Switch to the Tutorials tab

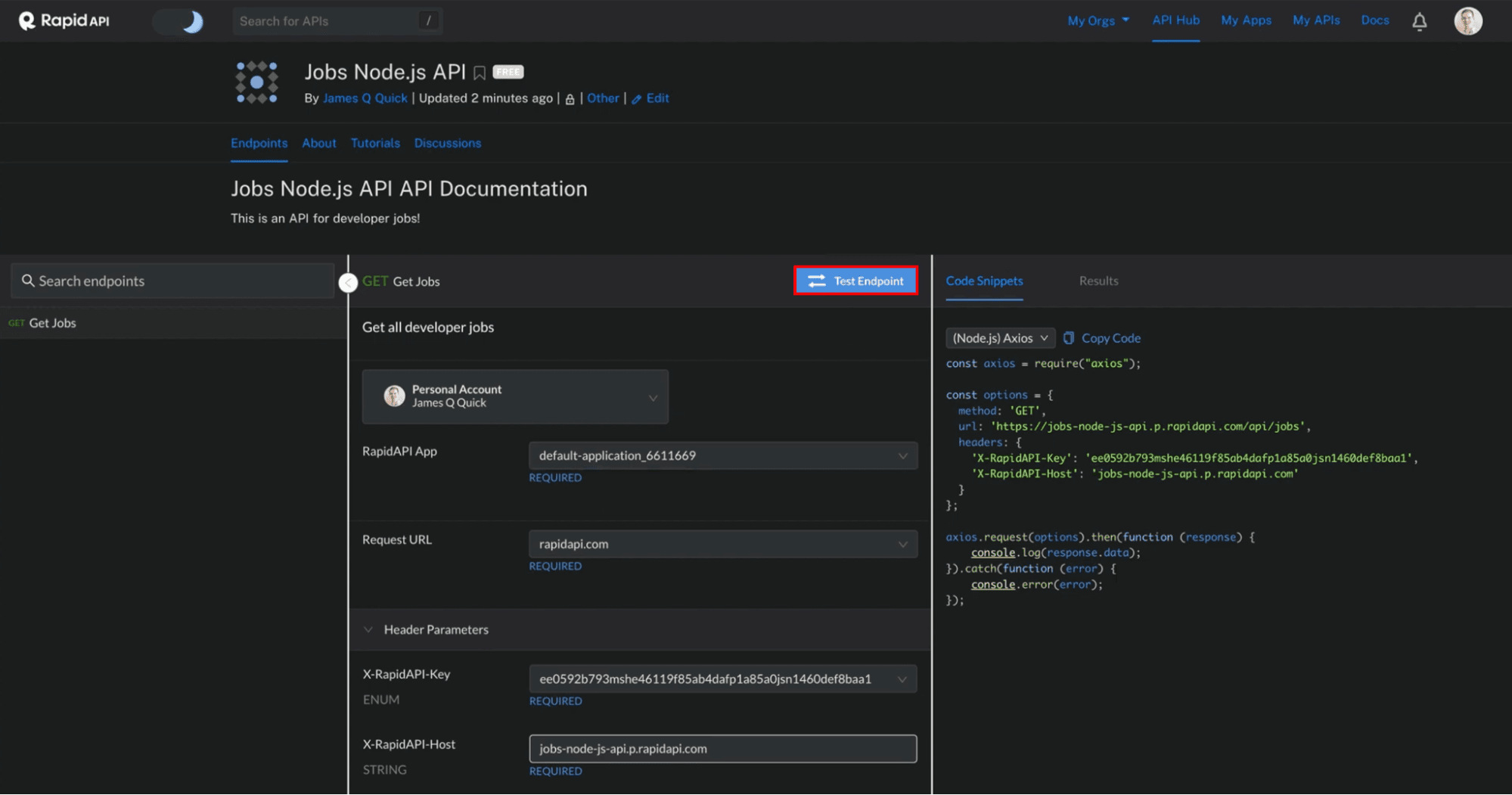(x=375, y=143)
